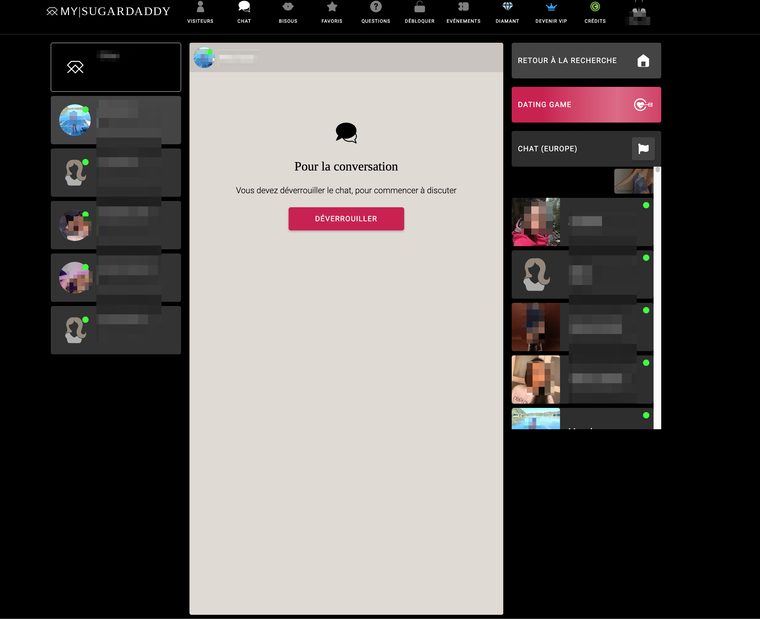Select the silhouette-avatar user in Europe chat list
The height and width of the screenshot is (619, 760).
coord(582,274)
